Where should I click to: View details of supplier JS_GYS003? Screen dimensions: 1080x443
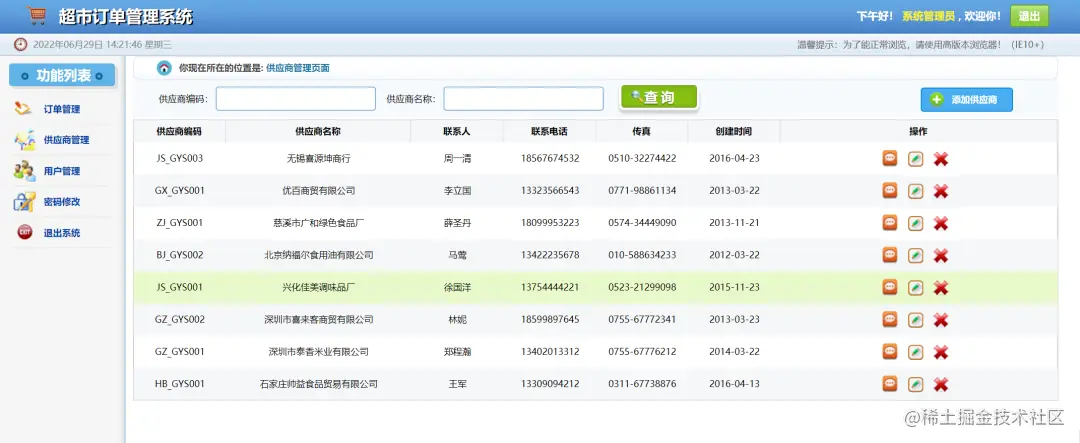(x=890, y=158)
